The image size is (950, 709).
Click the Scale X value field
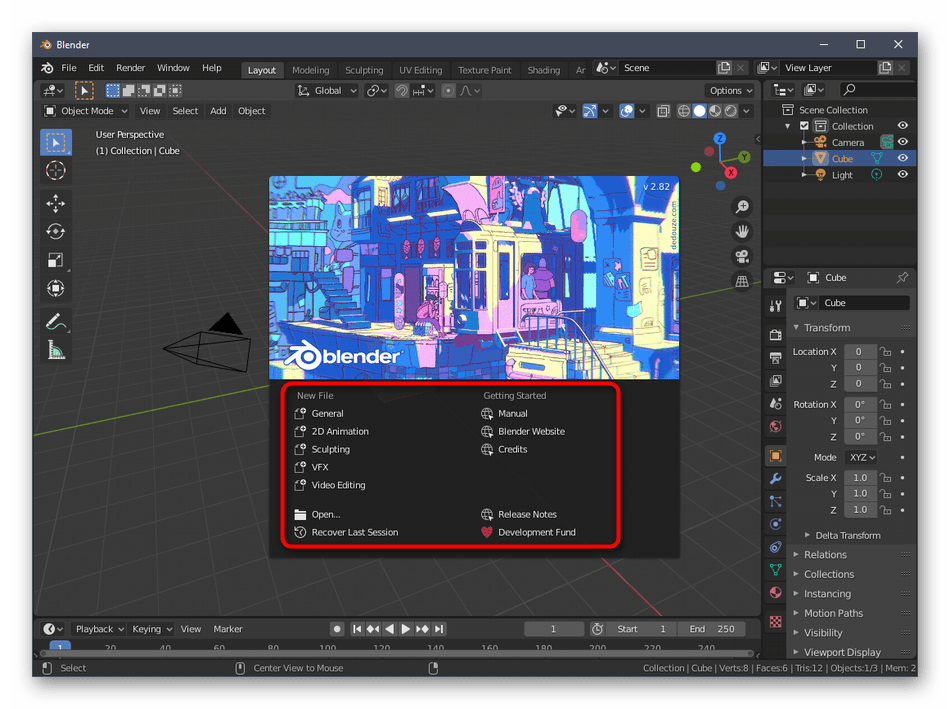pos(860,478)
